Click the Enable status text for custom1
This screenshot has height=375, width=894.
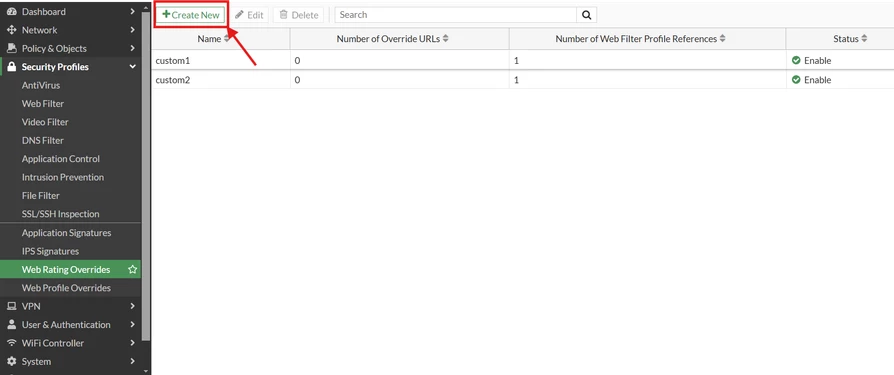click(x=818, y=60)
